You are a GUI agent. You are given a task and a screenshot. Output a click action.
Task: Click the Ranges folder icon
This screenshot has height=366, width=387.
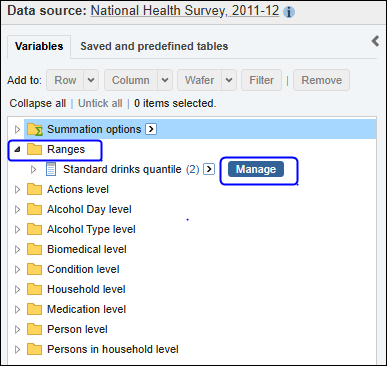pos(34,149)
